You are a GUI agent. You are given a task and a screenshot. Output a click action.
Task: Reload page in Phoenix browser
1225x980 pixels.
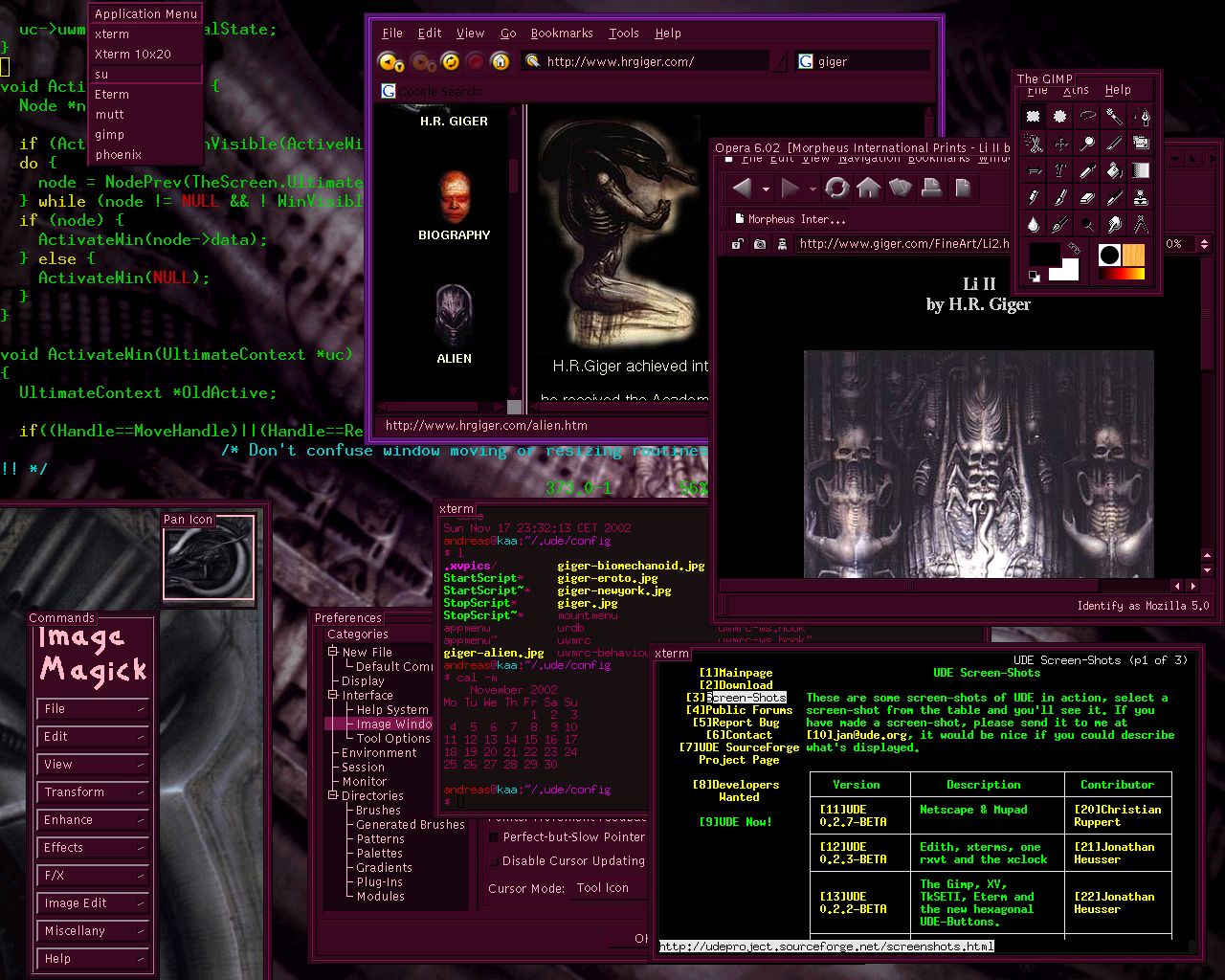[449, 62]
